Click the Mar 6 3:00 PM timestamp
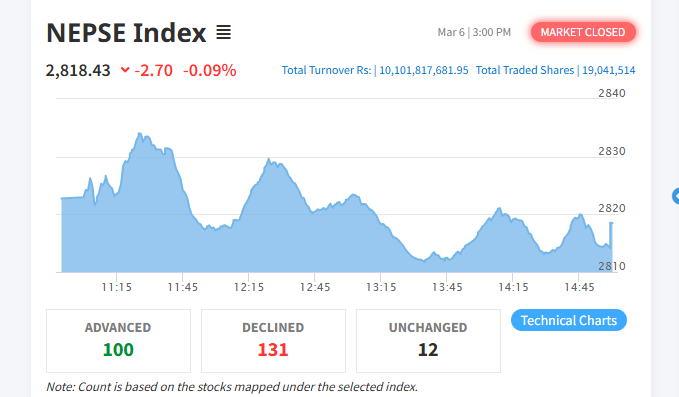This screenshot has height=397, width=679. click(x=474, y=32)
